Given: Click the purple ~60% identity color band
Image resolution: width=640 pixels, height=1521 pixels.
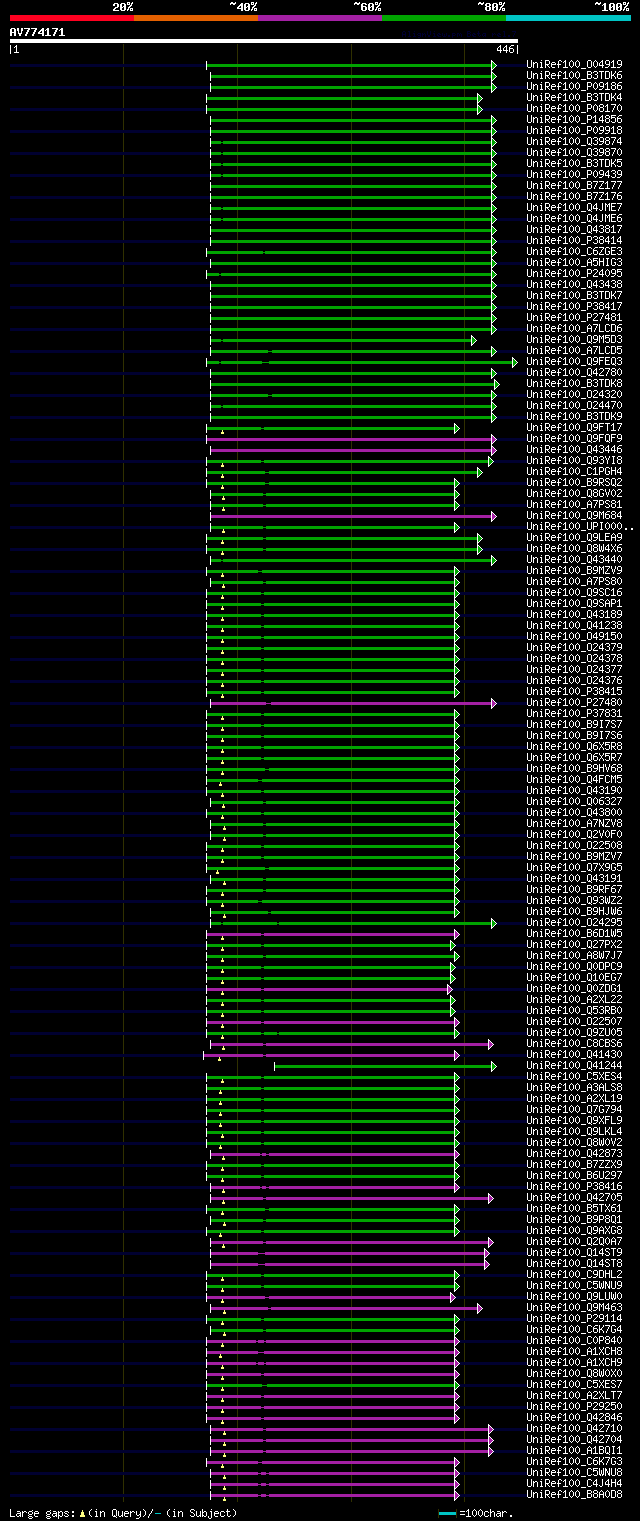Looking at the screenshot, I should coord(320,18).
